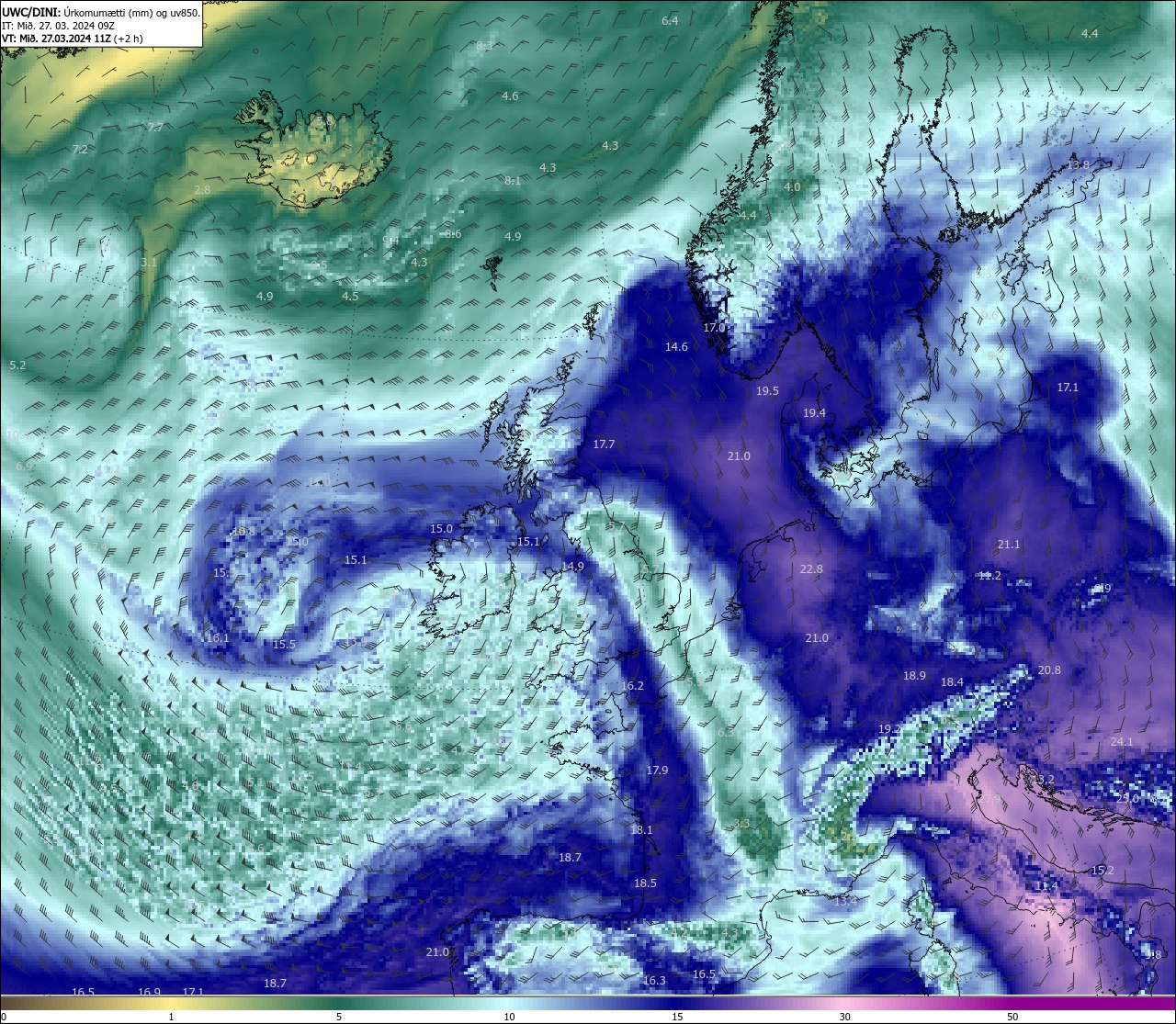Click the 4.6 value north of the Faroes

[x=510, y=96]
